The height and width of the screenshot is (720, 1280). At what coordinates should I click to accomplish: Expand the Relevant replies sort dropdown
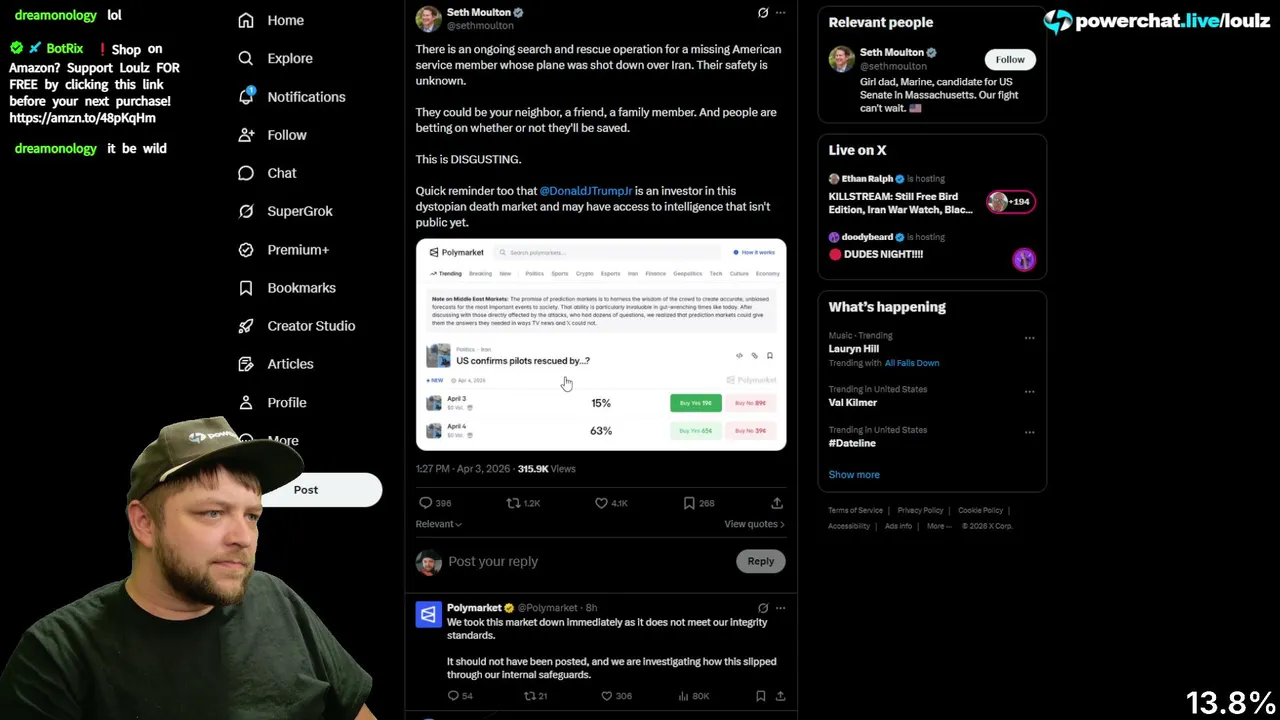pos(439,524)
